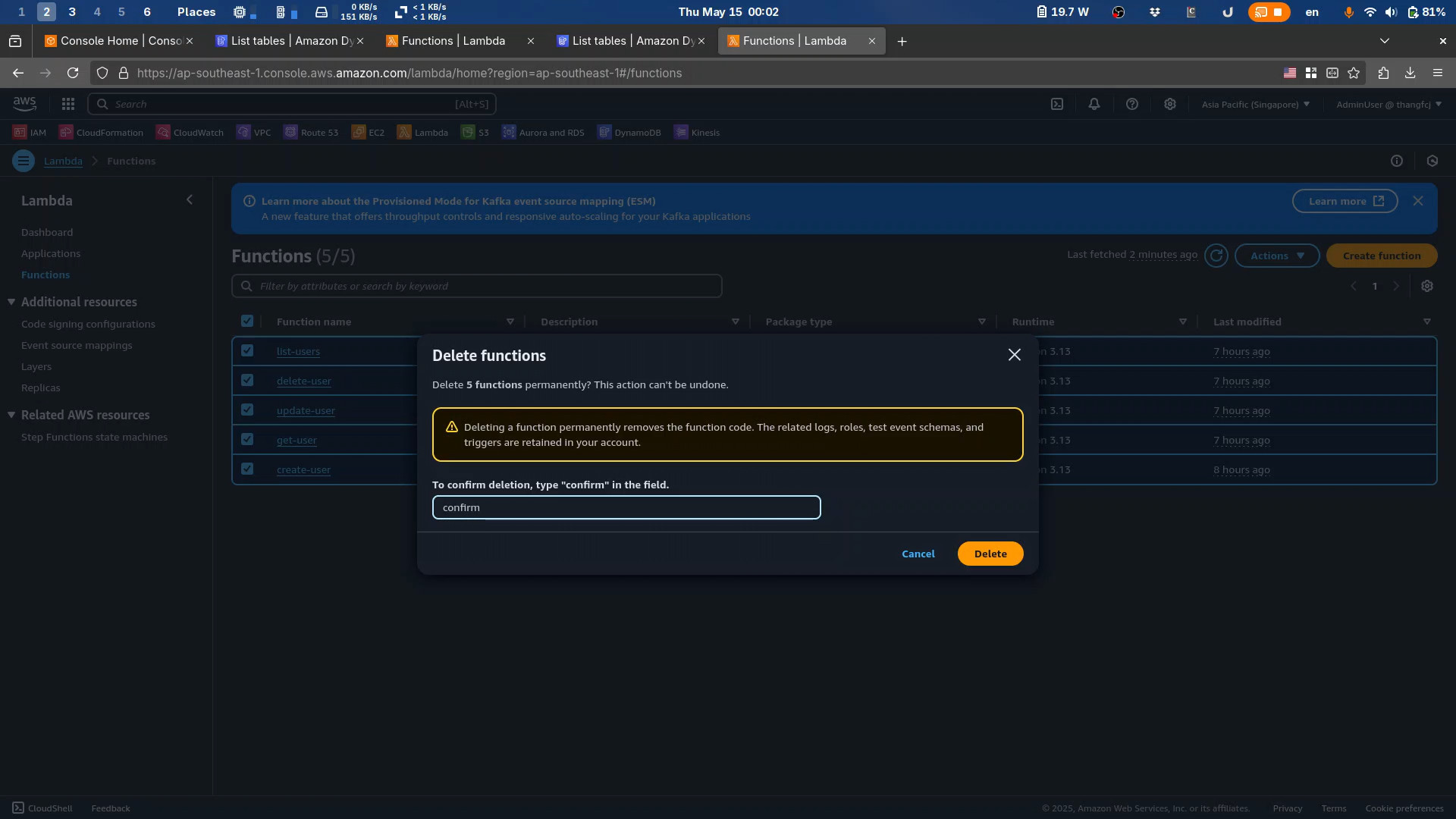Toggle the select-all functions header checkbox
This screenshot has height=819, width=1456.
pos(247,321)
